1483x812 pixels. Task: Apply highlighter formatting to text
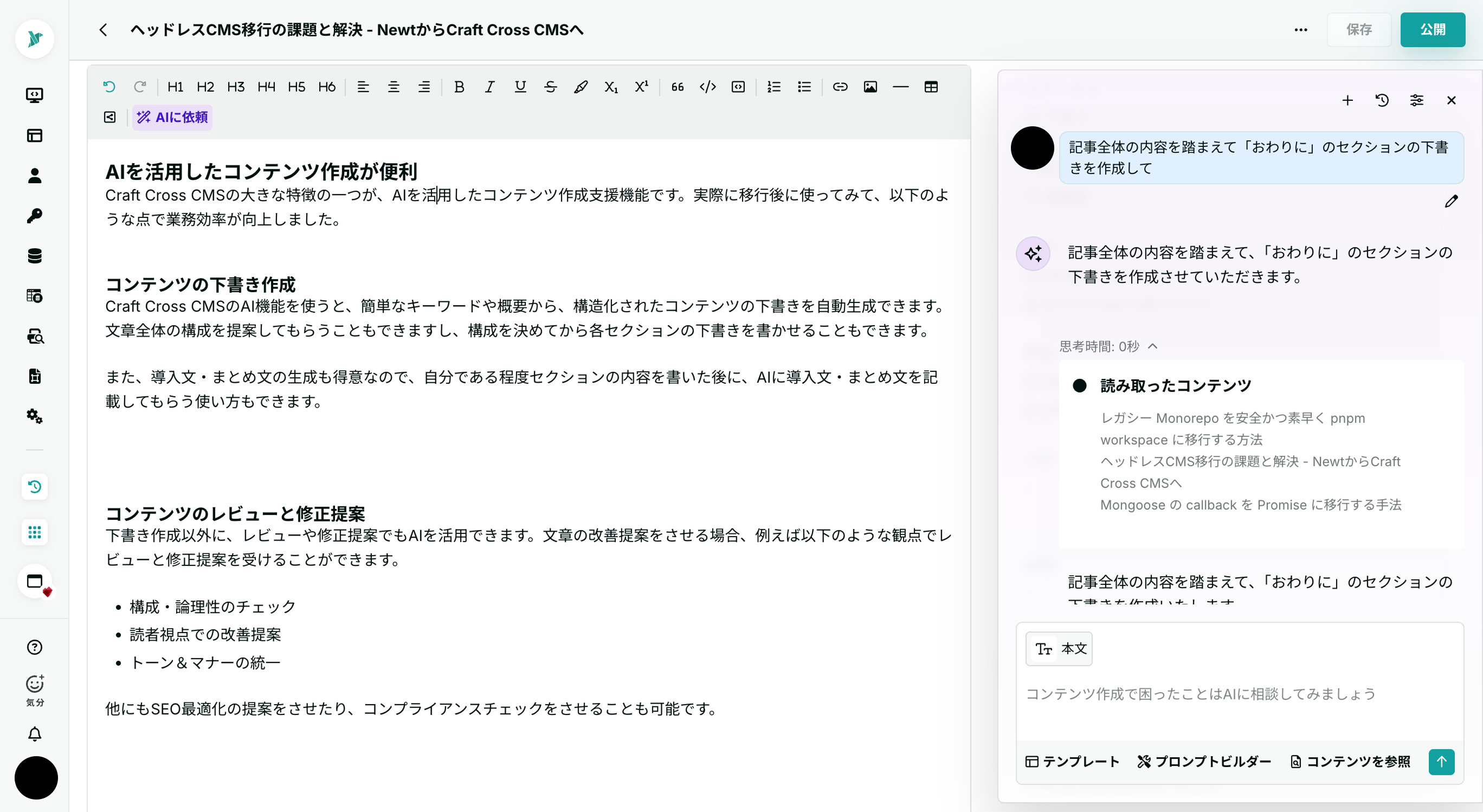pyautogui.click(x=581, y=87)
